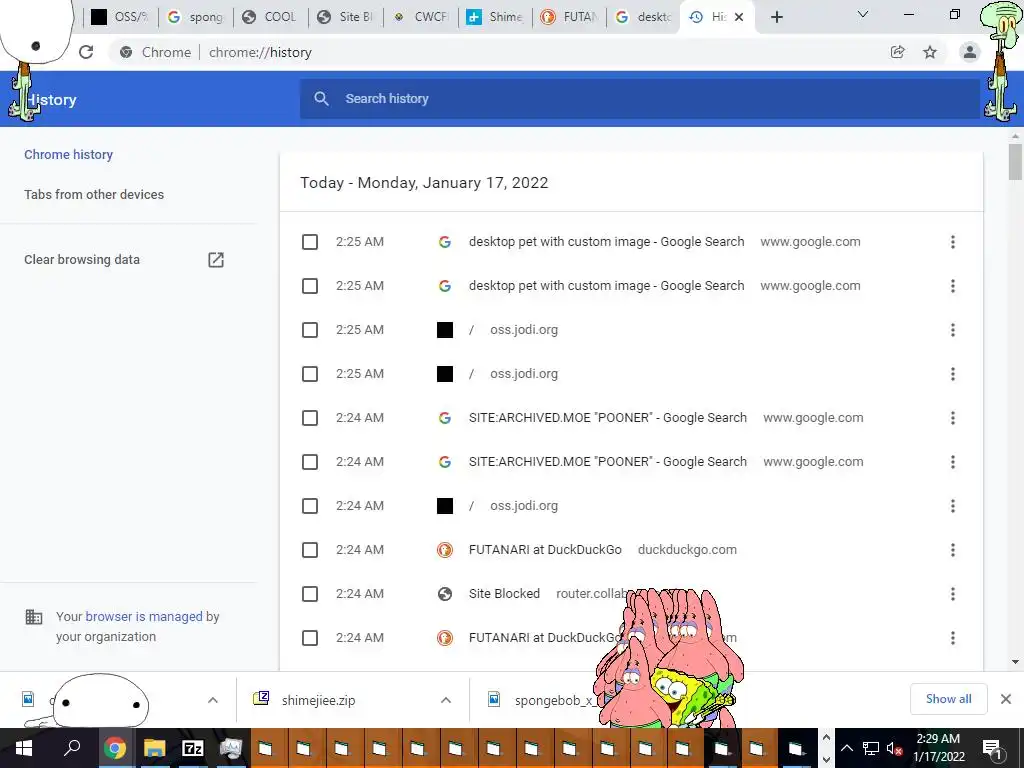Close the downloads bar with X
1024x768 pixels.
coord(1006,699)
